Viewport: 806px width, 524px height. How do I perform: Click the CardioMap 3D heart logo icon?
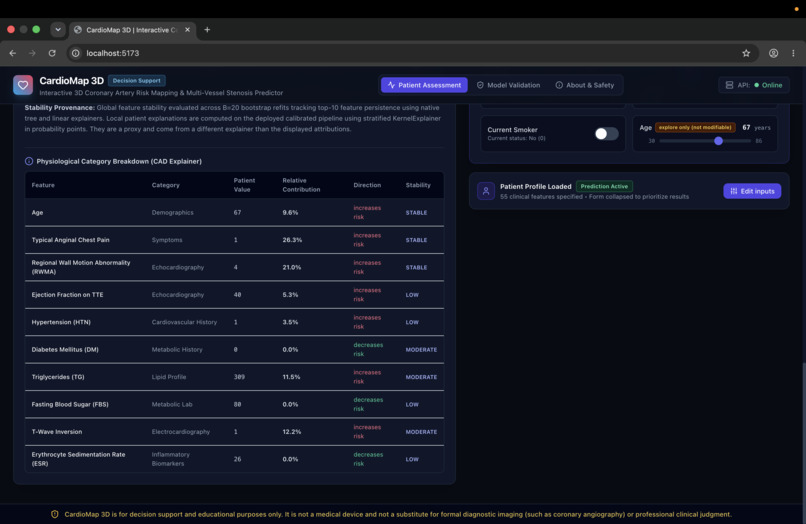coord(23,85)
